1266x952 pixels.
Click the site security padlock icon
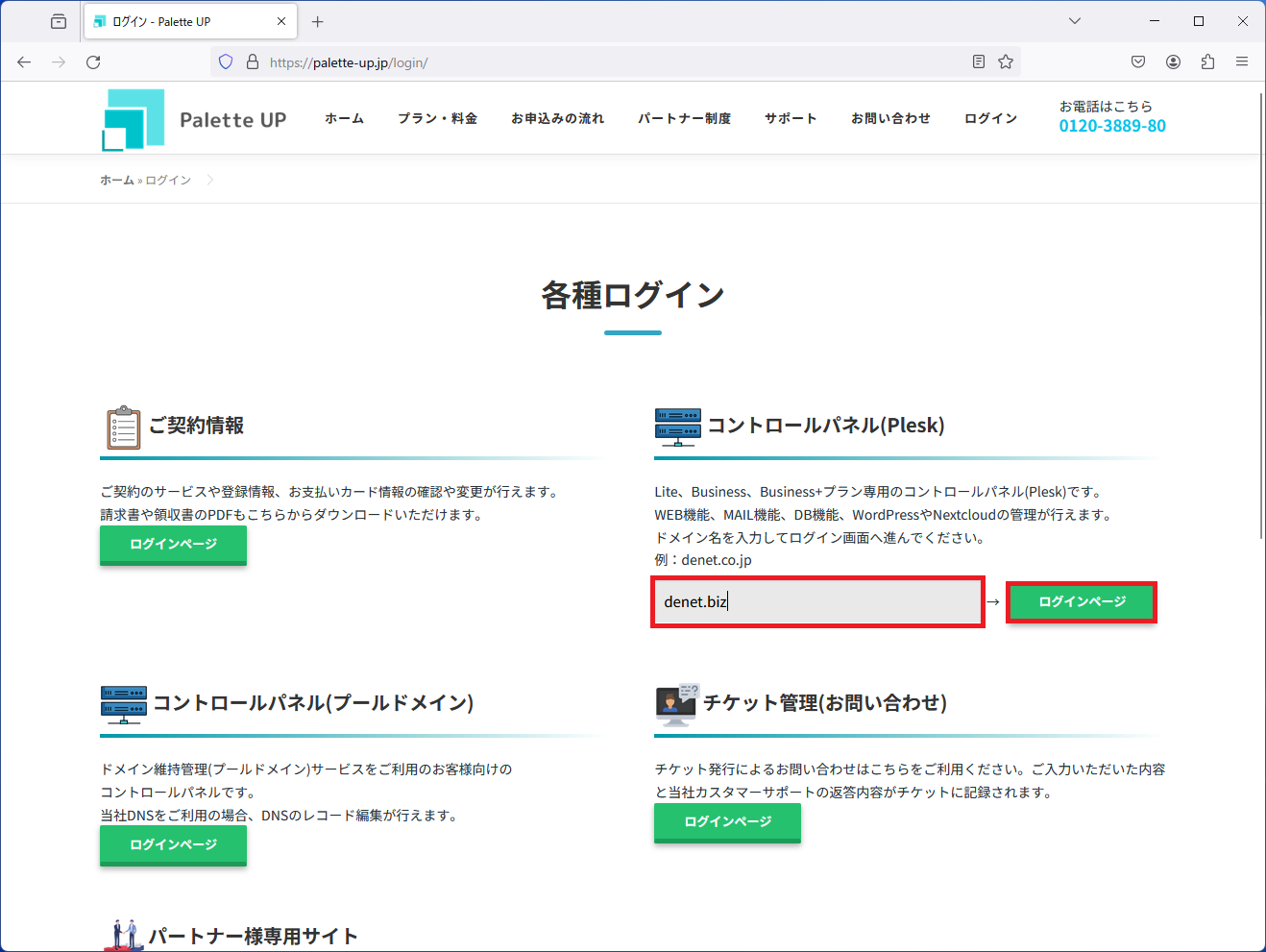point(253,61)
